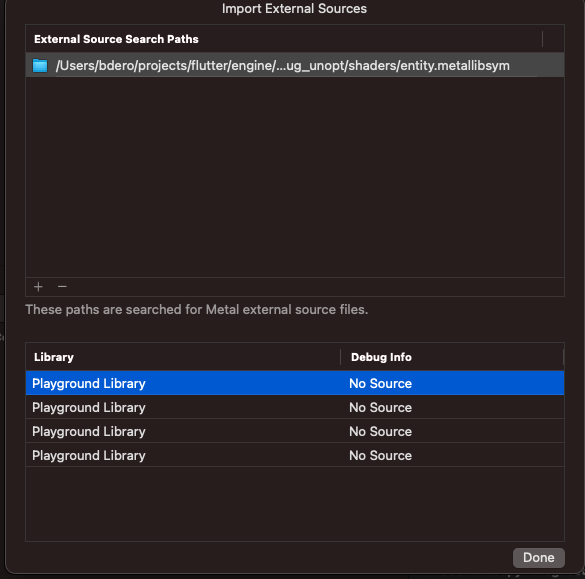
Task: Click the column divider between Library and Debug Info
Action: click(x=341, y=357)
